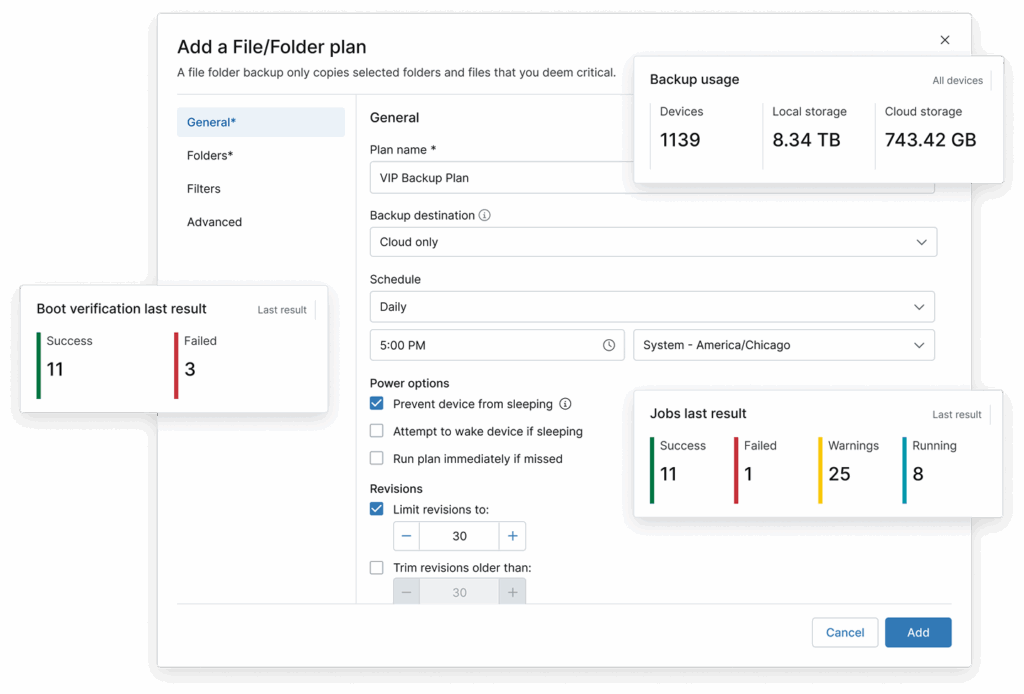Open the Daily schedule dropdown

[x=652, y=306]
